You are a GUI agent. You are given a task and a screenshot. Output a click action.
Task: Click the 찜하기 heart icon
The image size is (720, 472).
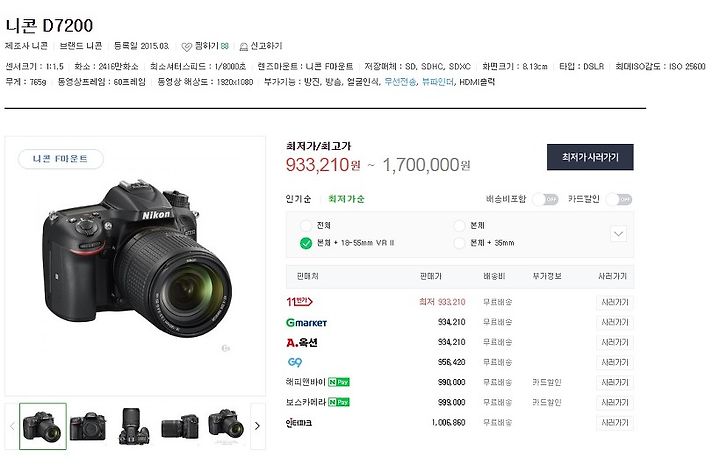pyautogui.click(x=186, y=47)
